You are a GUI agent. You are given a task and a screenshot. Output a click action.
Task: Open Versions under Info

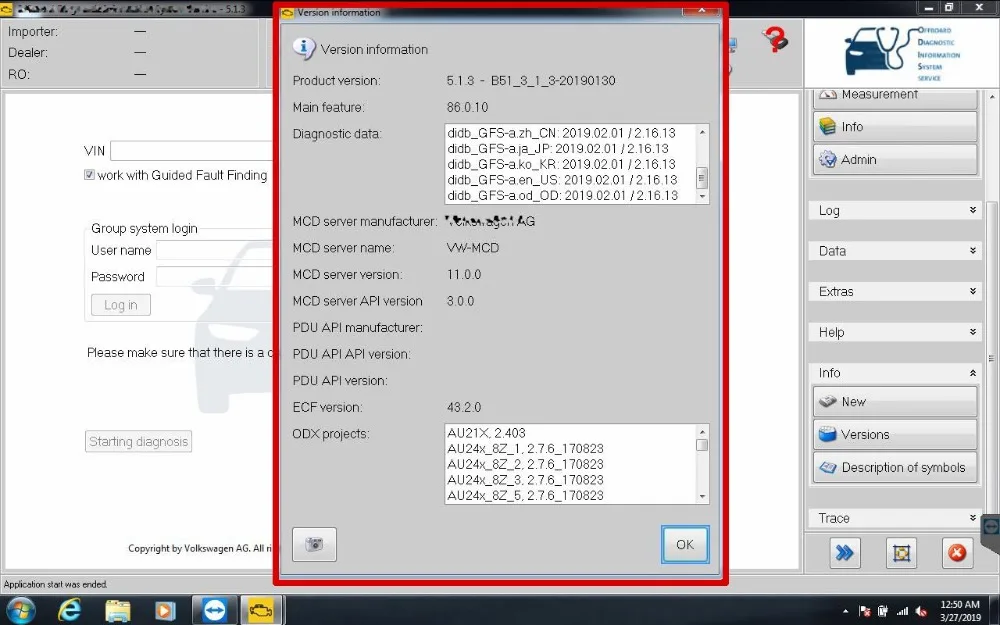[x=895, y=434]
